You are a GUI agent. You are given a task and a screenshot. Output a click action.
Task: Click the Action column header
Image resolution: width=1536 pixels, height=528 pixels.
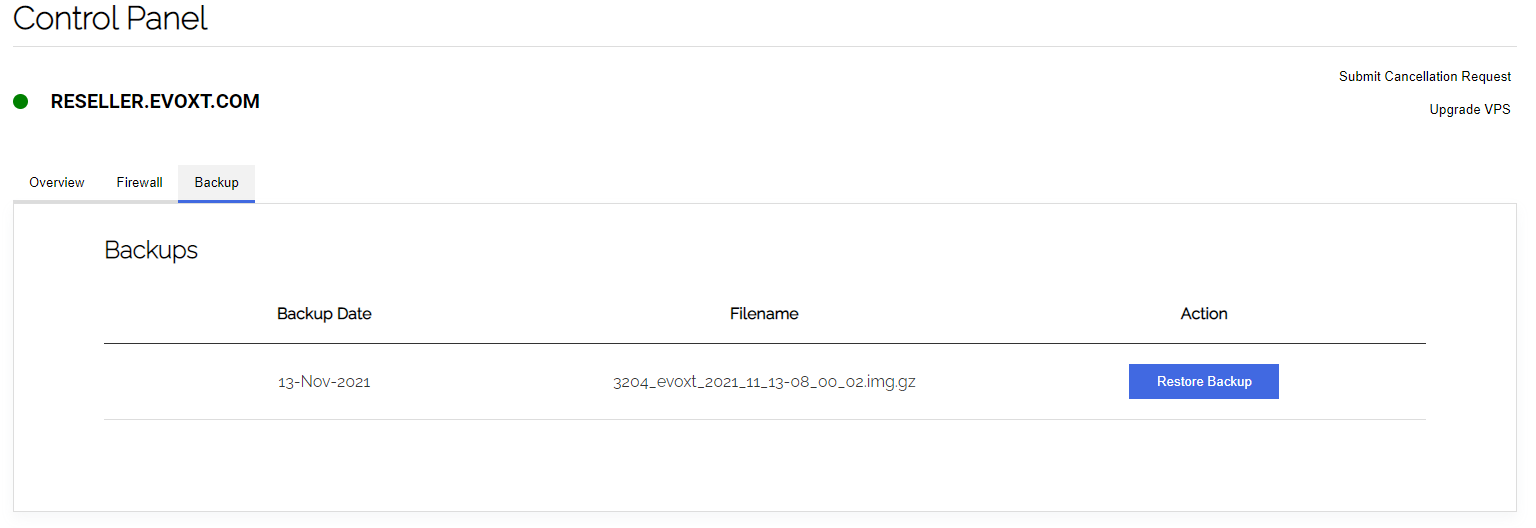[x=1203, y=314]
